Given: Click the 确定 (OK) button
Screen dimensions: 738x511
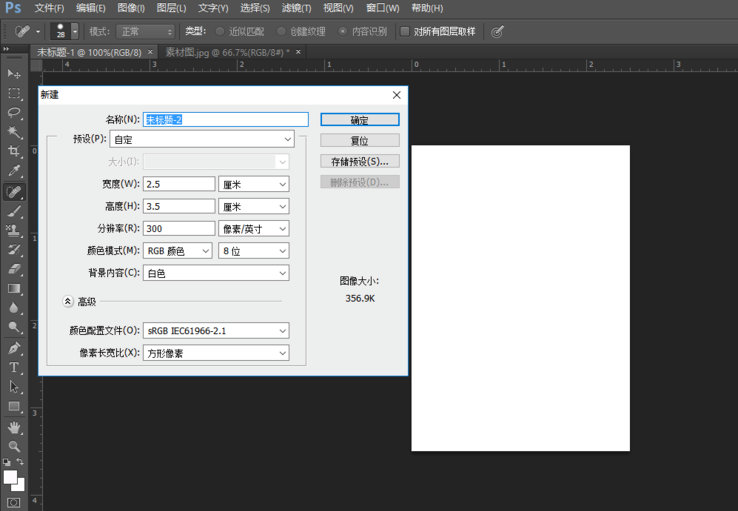Looking at the screenshot, I should coord(359,120).
